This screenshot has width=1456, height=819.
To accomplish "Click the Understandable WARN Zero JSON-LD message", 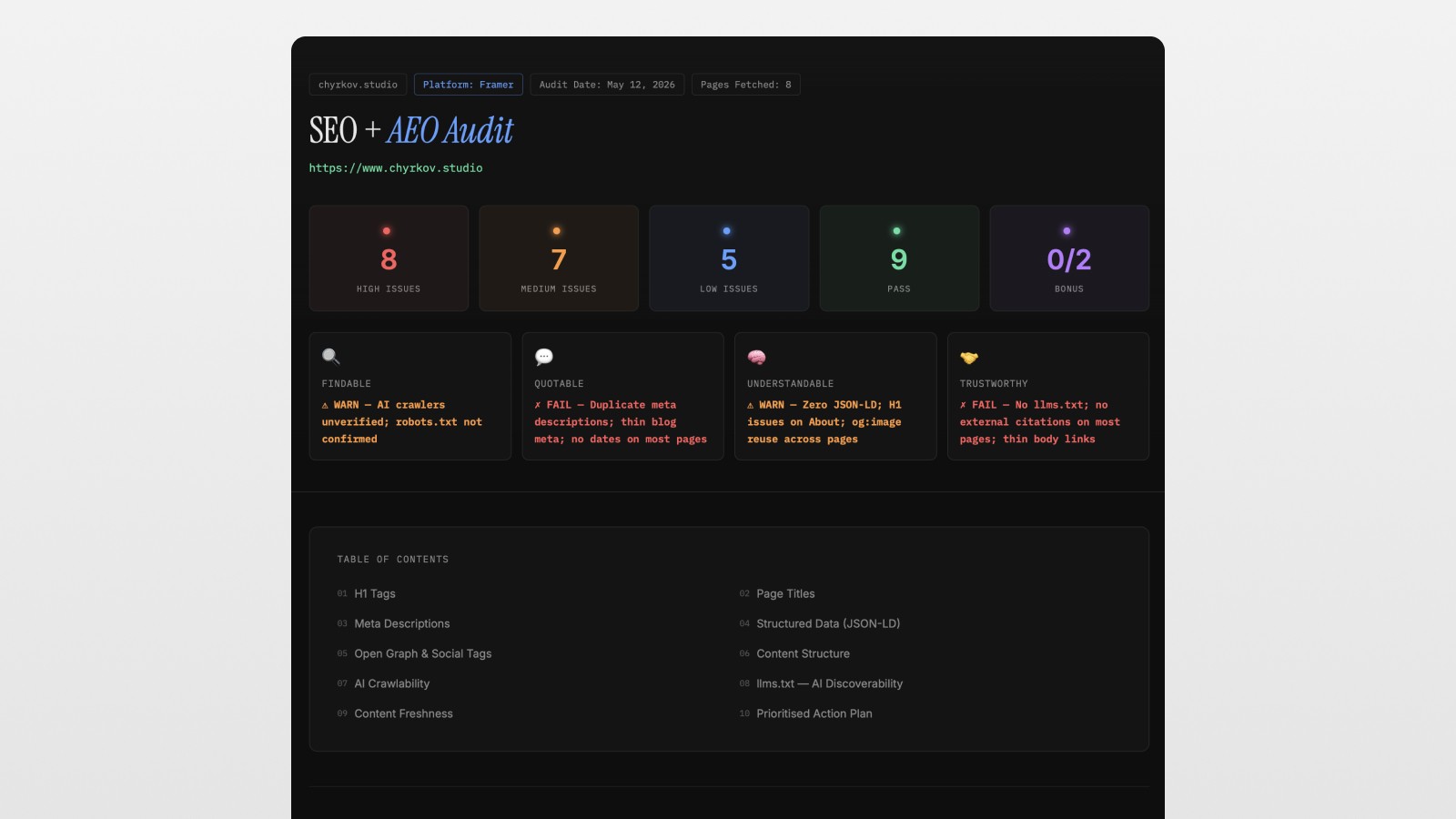I will point(824,422).
